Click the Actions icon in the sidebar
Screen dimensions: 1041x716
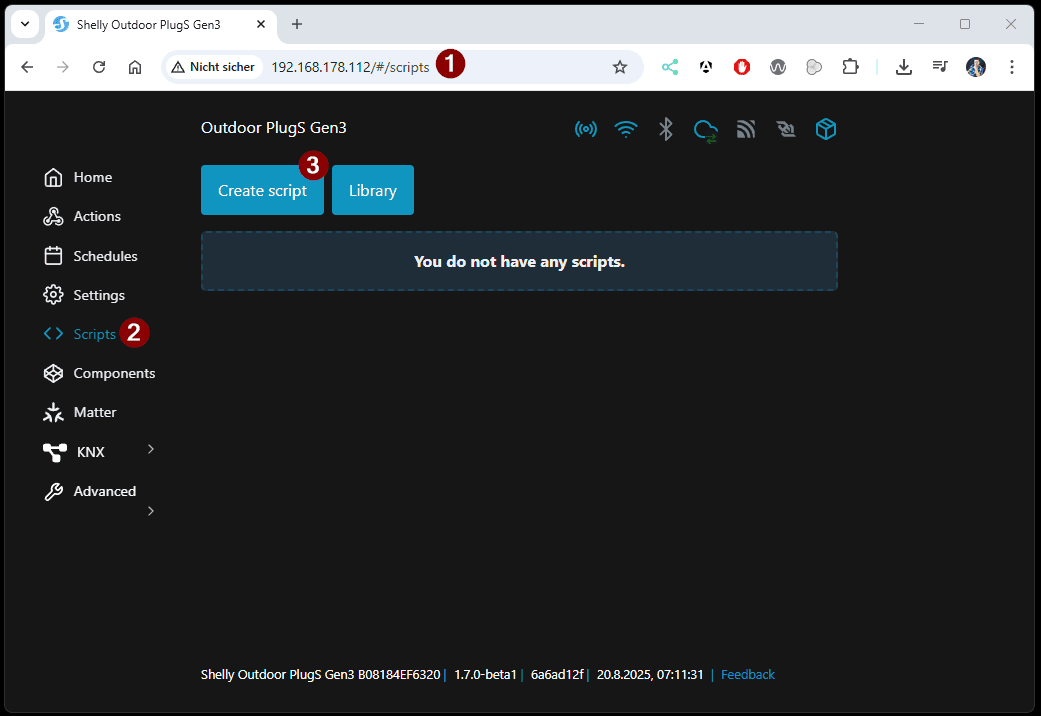coord(53,216)
